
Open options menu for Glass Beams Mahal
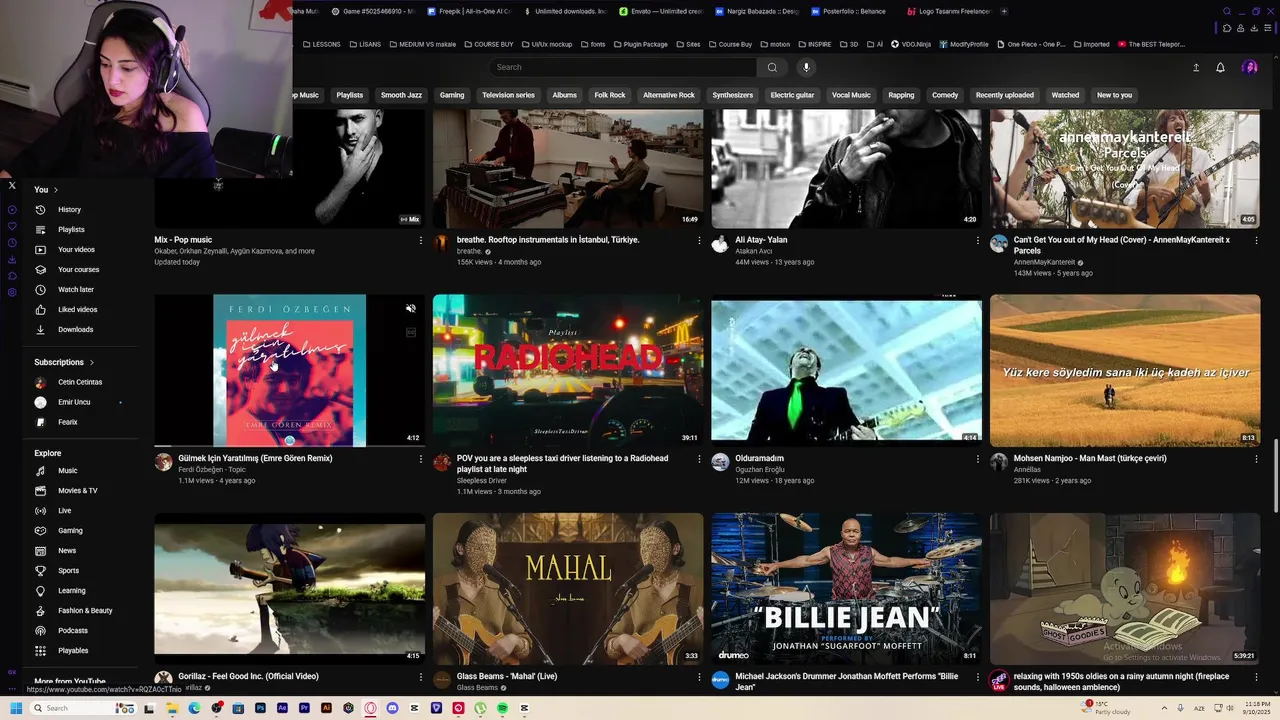(x=699, y=677)
